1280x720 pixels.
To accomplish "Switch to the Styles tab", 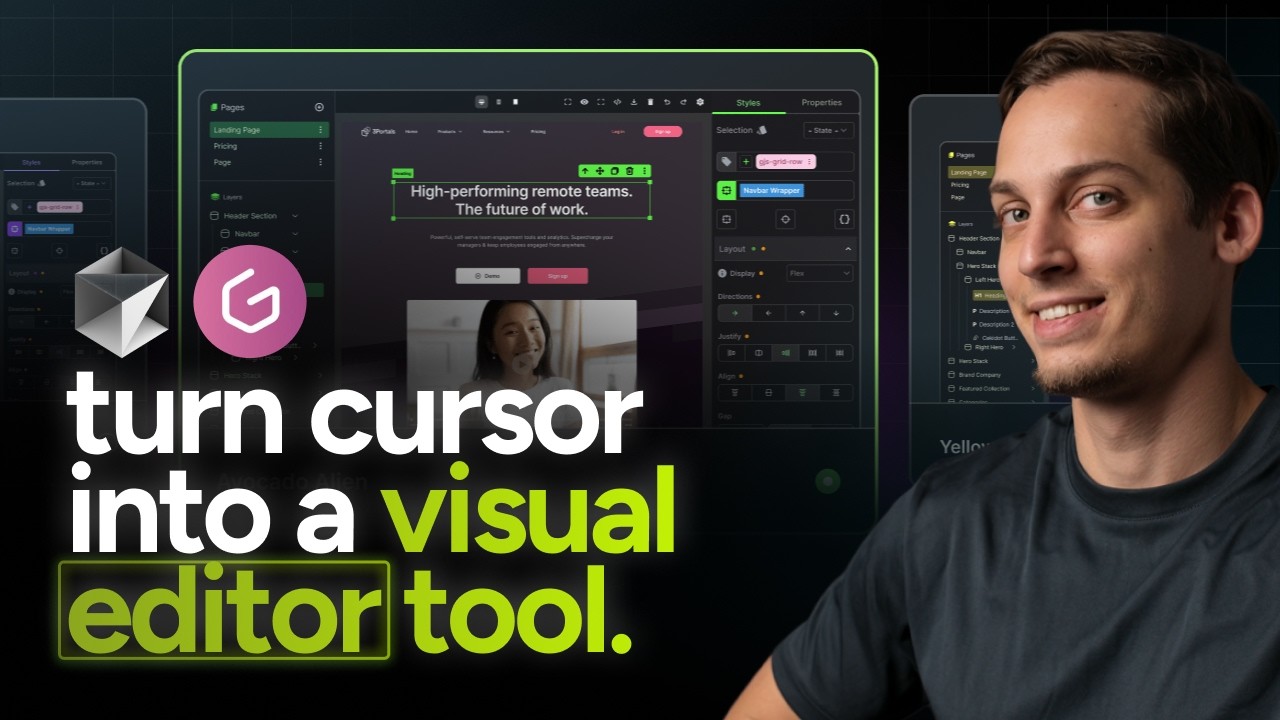I will (748, 103).
